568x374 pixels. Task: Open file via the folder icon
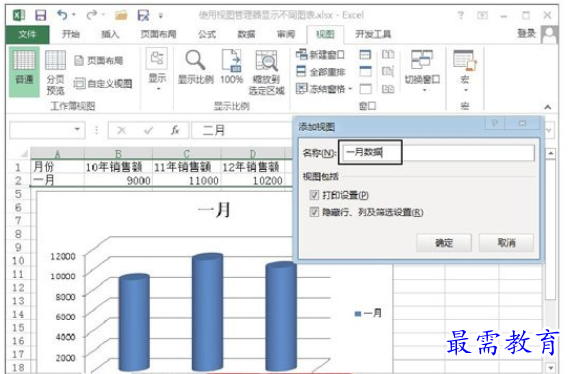click(121, 15)
